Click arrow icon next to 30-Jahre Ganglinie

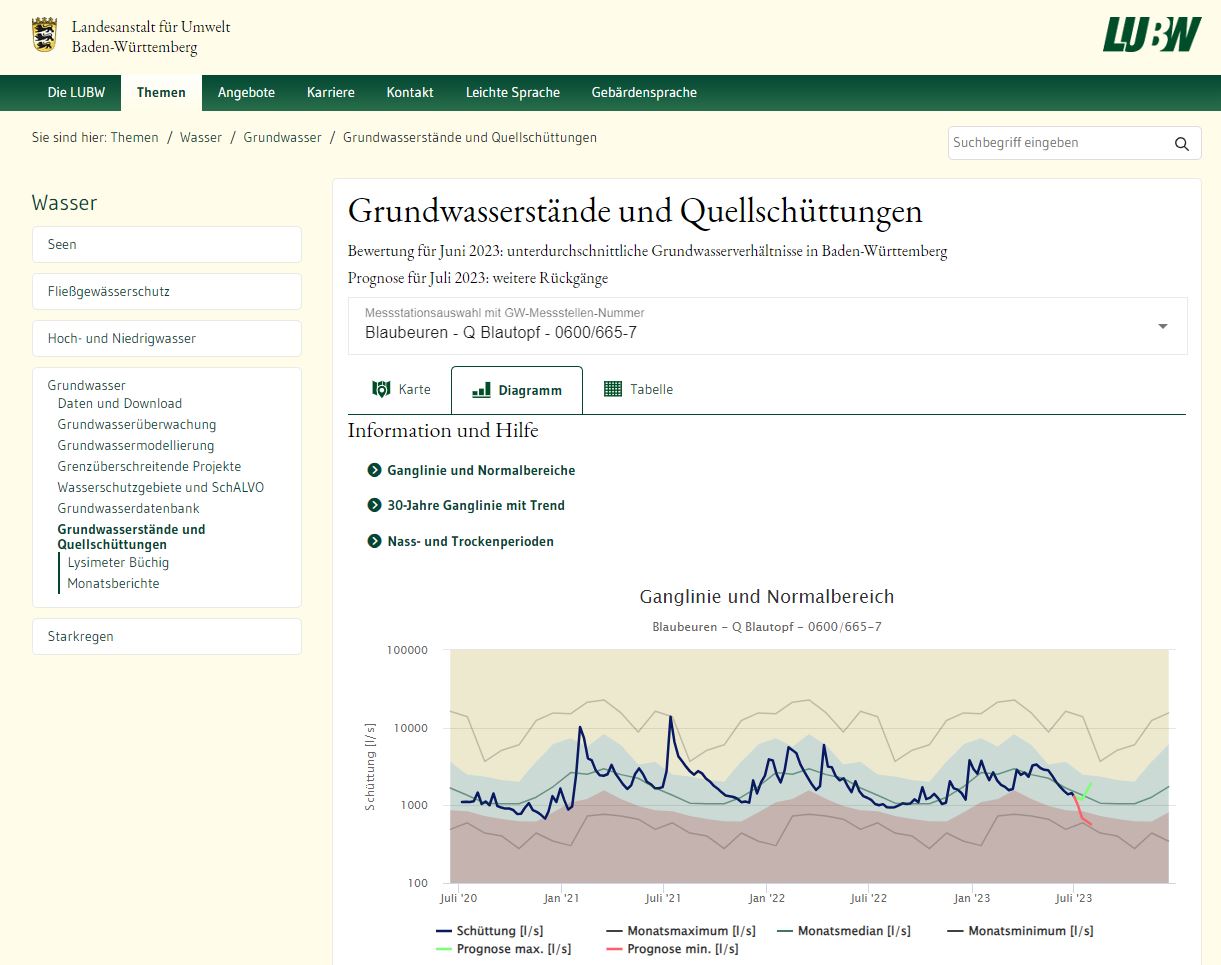pos(375,506)
